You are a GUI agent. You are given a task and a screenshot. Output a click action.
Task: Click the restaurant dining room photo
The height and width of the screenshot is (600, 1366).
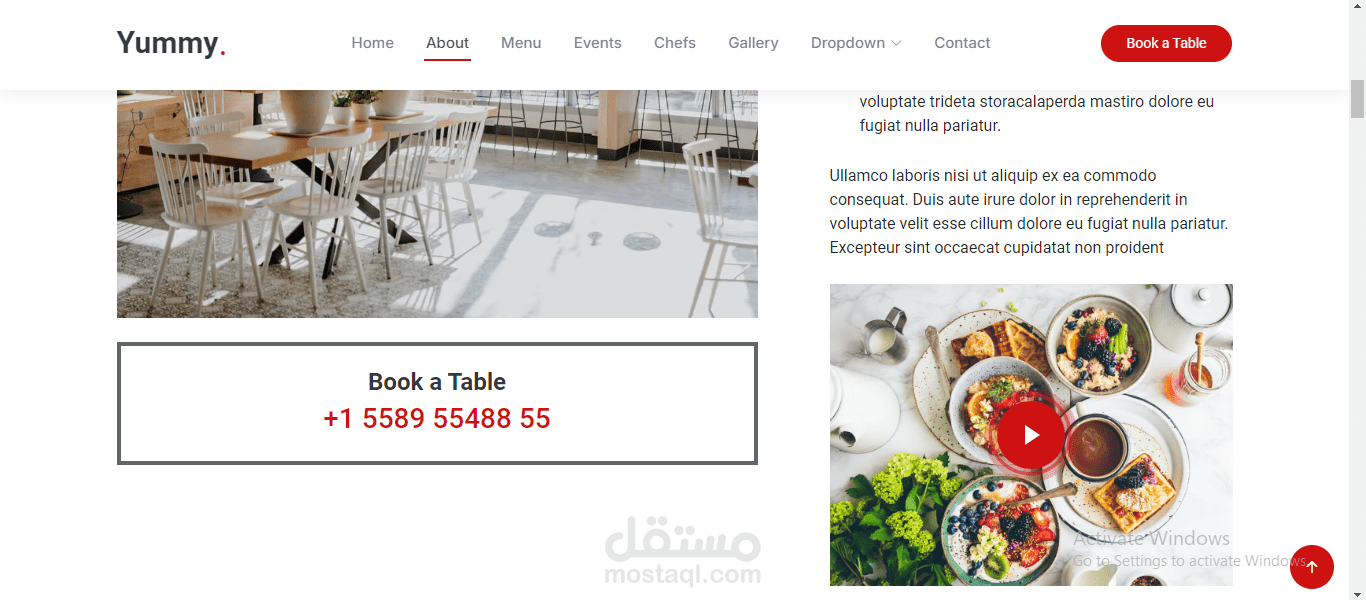click(x=437, y=204)
